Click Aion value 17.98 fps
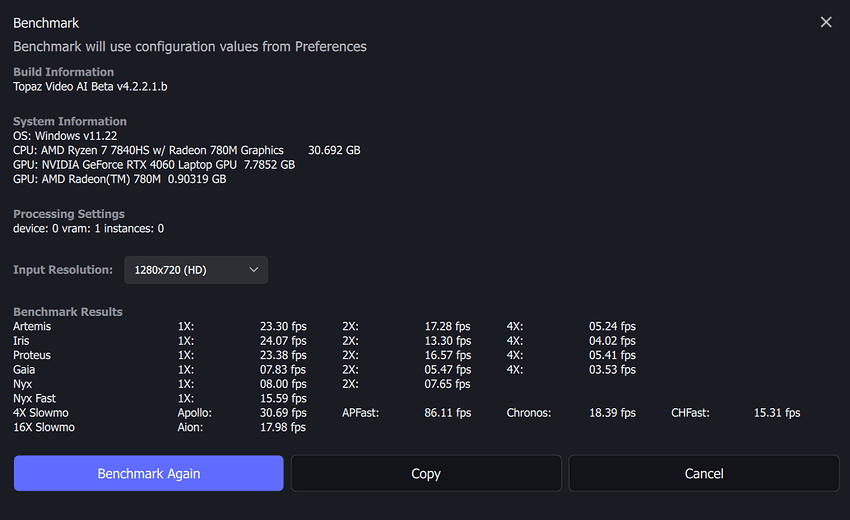 click(282, 427)
